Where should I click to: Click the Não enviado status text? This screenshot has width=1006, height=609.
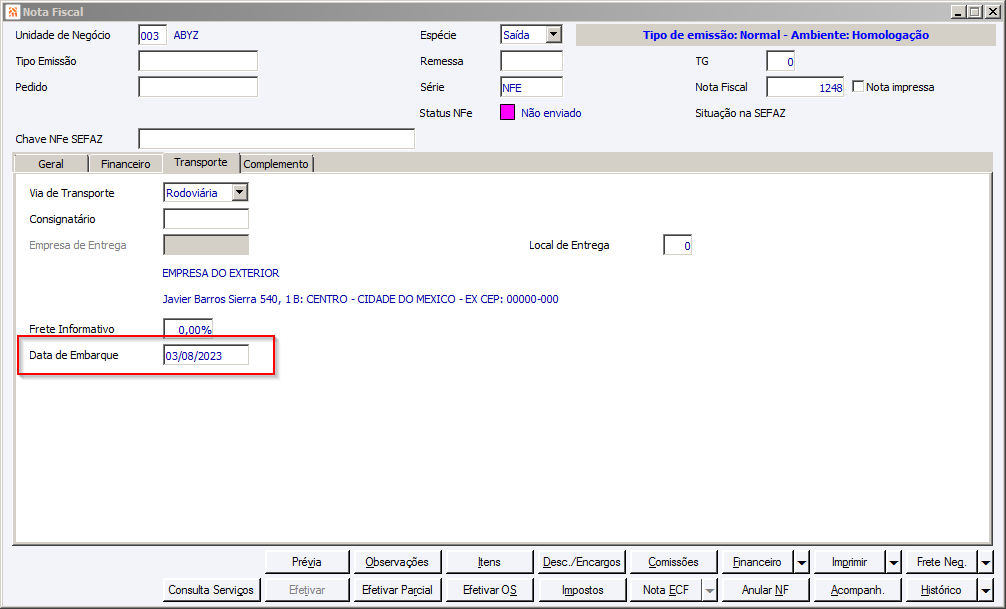coord(551,113)
